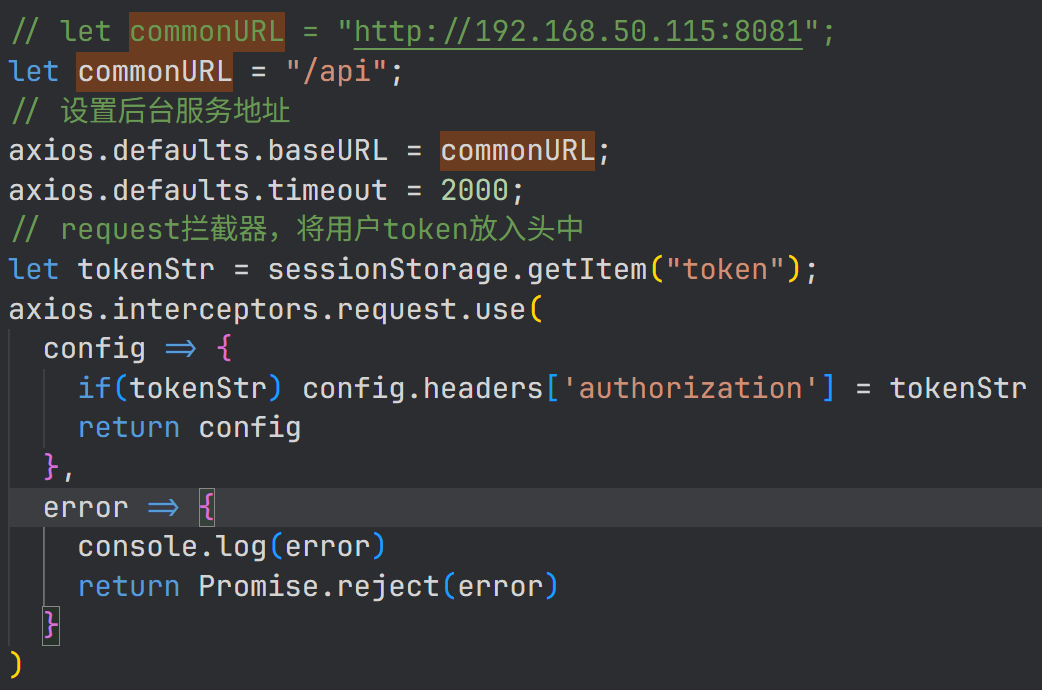Screen dimensions: 1042x690
Task: Click the pink closing brace before comma
Action: 51,466
